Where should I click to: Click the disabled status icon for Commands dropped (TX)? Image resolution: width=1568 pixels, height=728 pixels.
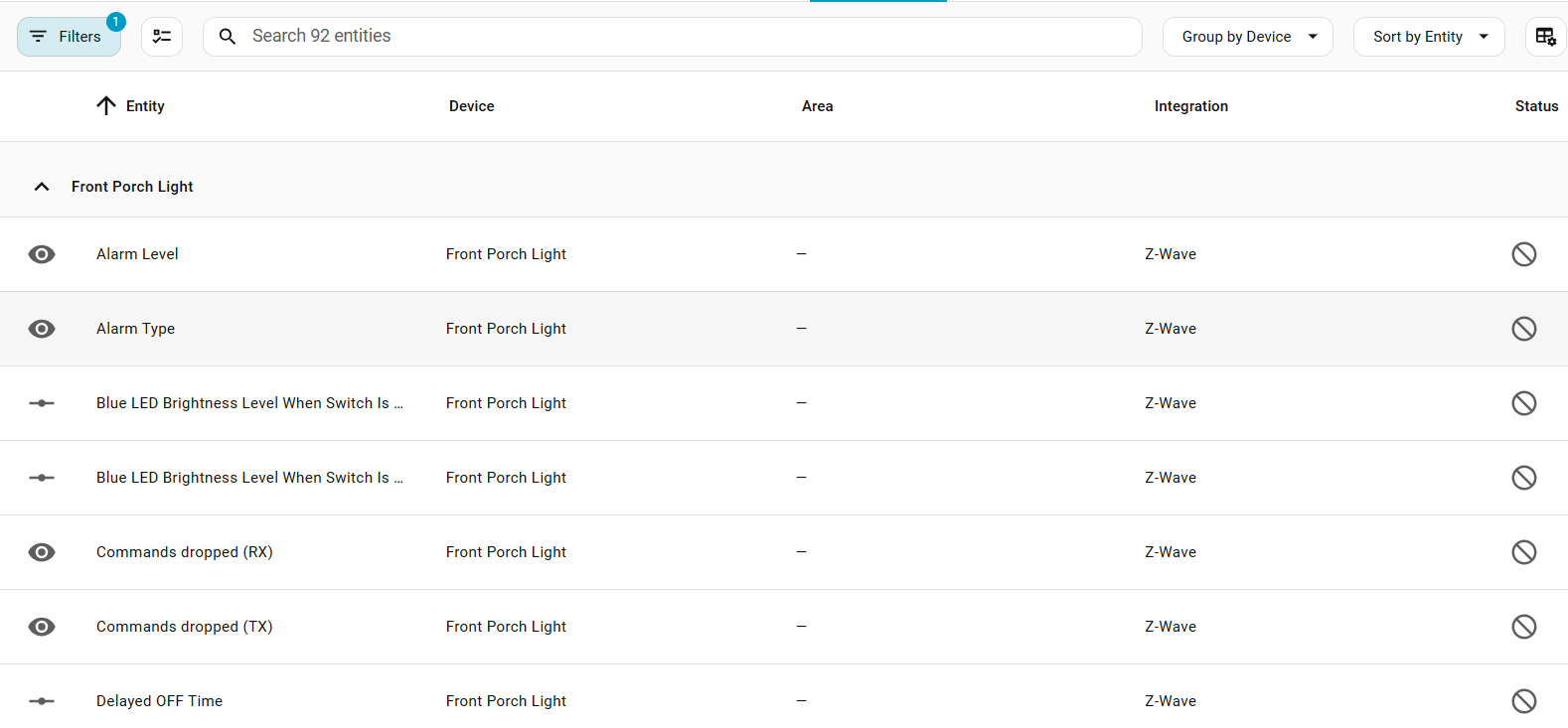click(x=1523, y=627)
